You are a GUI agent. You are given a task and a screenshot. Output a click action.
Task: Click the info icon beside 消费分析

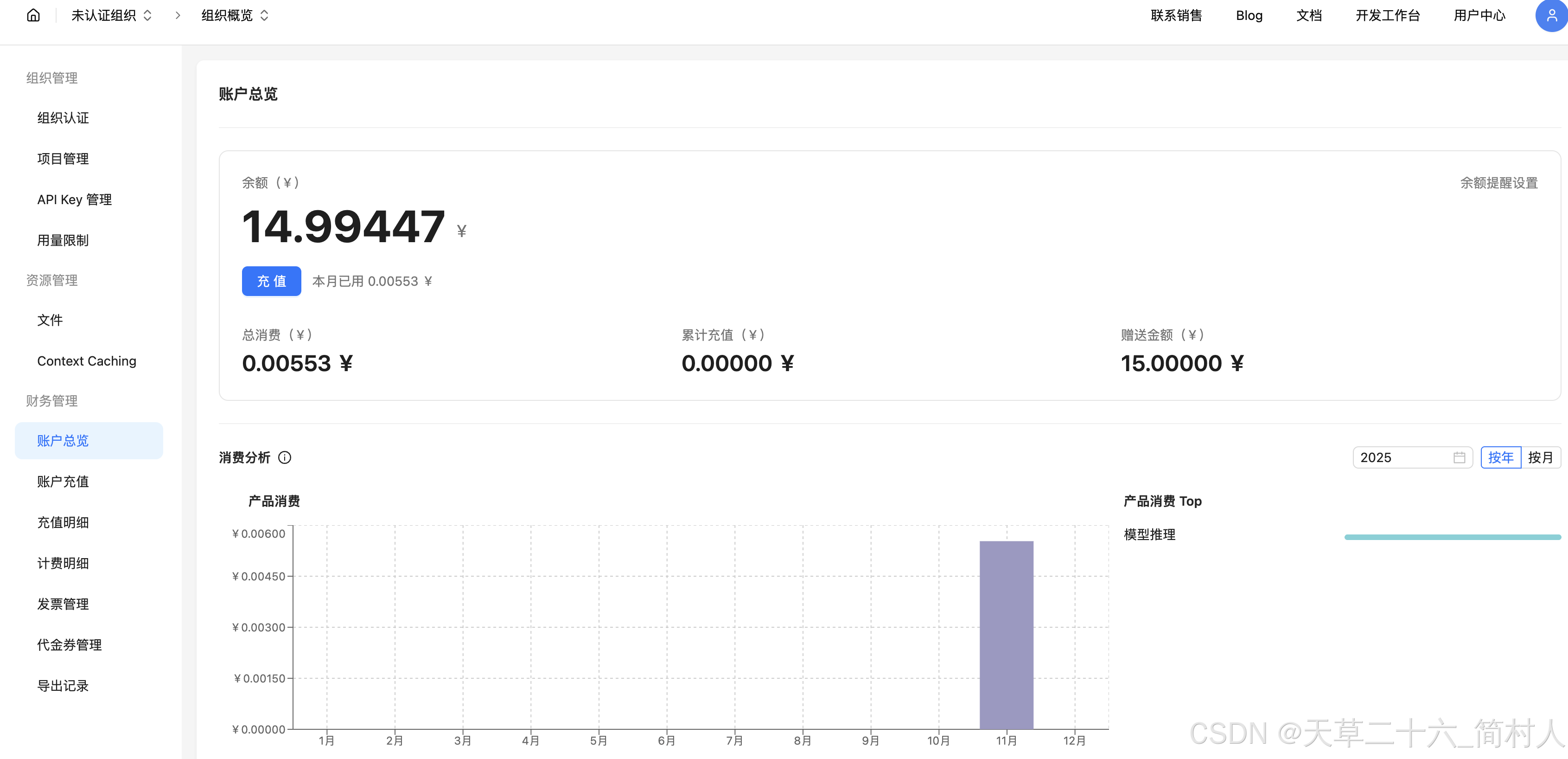(284, 457)
